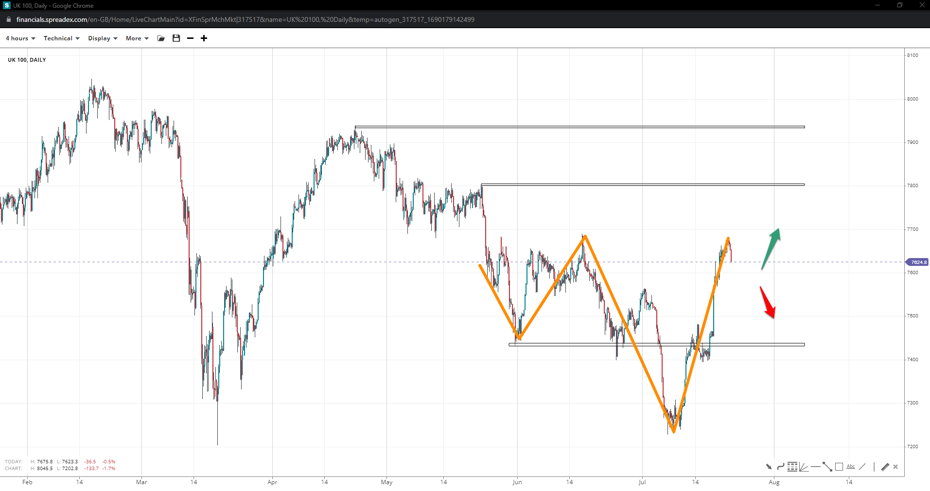Click the save chart floppy disk icon
930x491 pixels.
176,39
